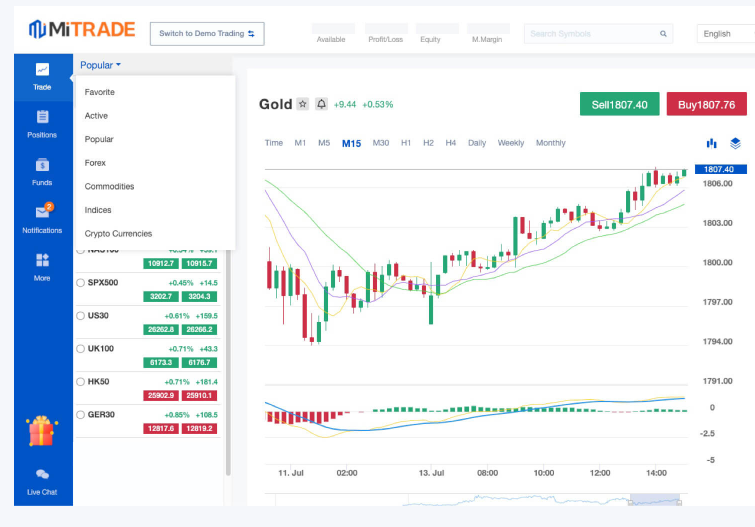Image resolution: width=755 pixels, height=527 pixels.
Task: View Notifications from the sidebar
Action: click(x=42, y=217)
